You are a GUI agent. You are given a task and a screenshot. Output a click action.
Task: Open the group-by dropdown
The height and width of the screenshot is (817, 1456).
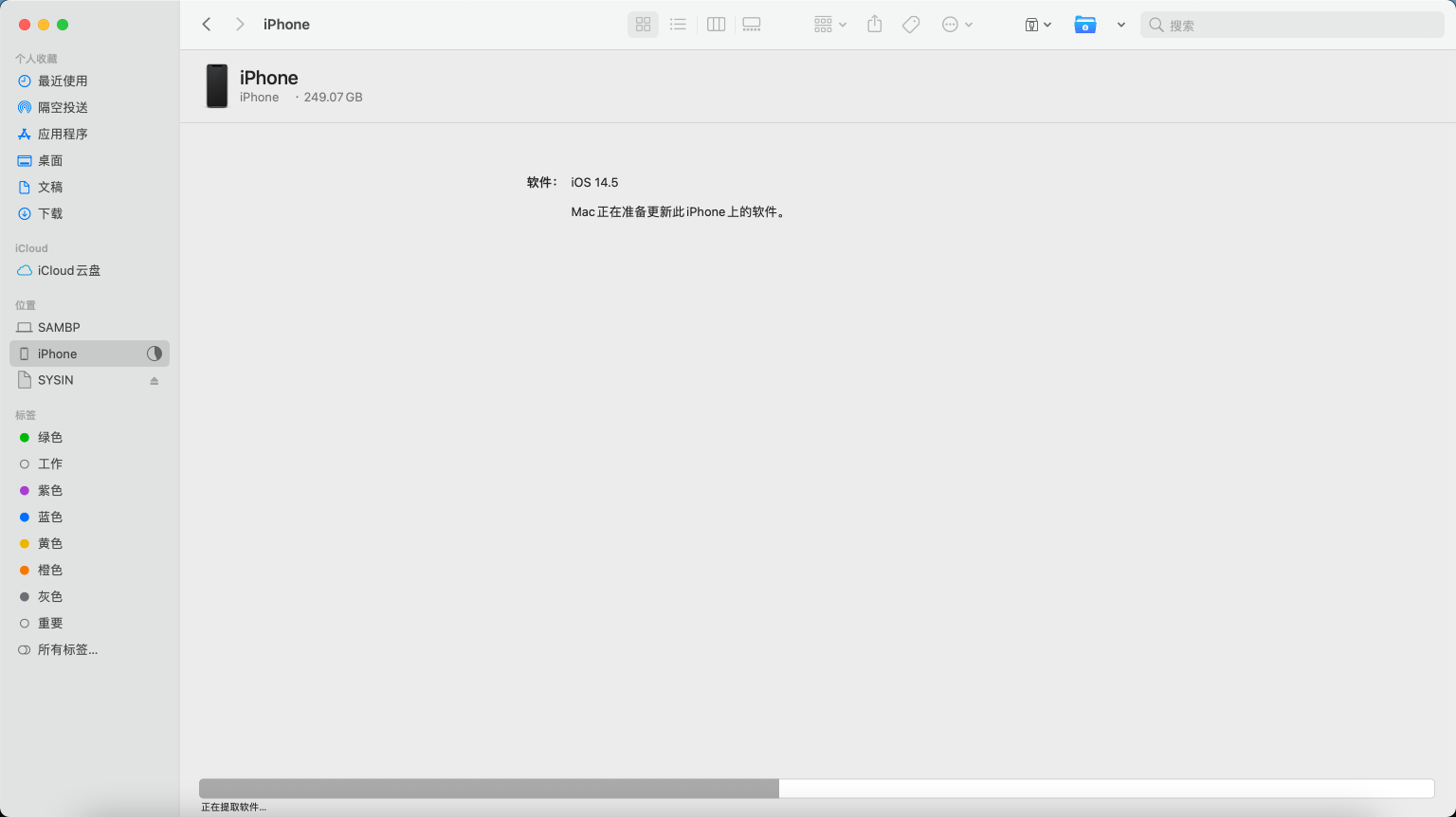coord(829,25)
